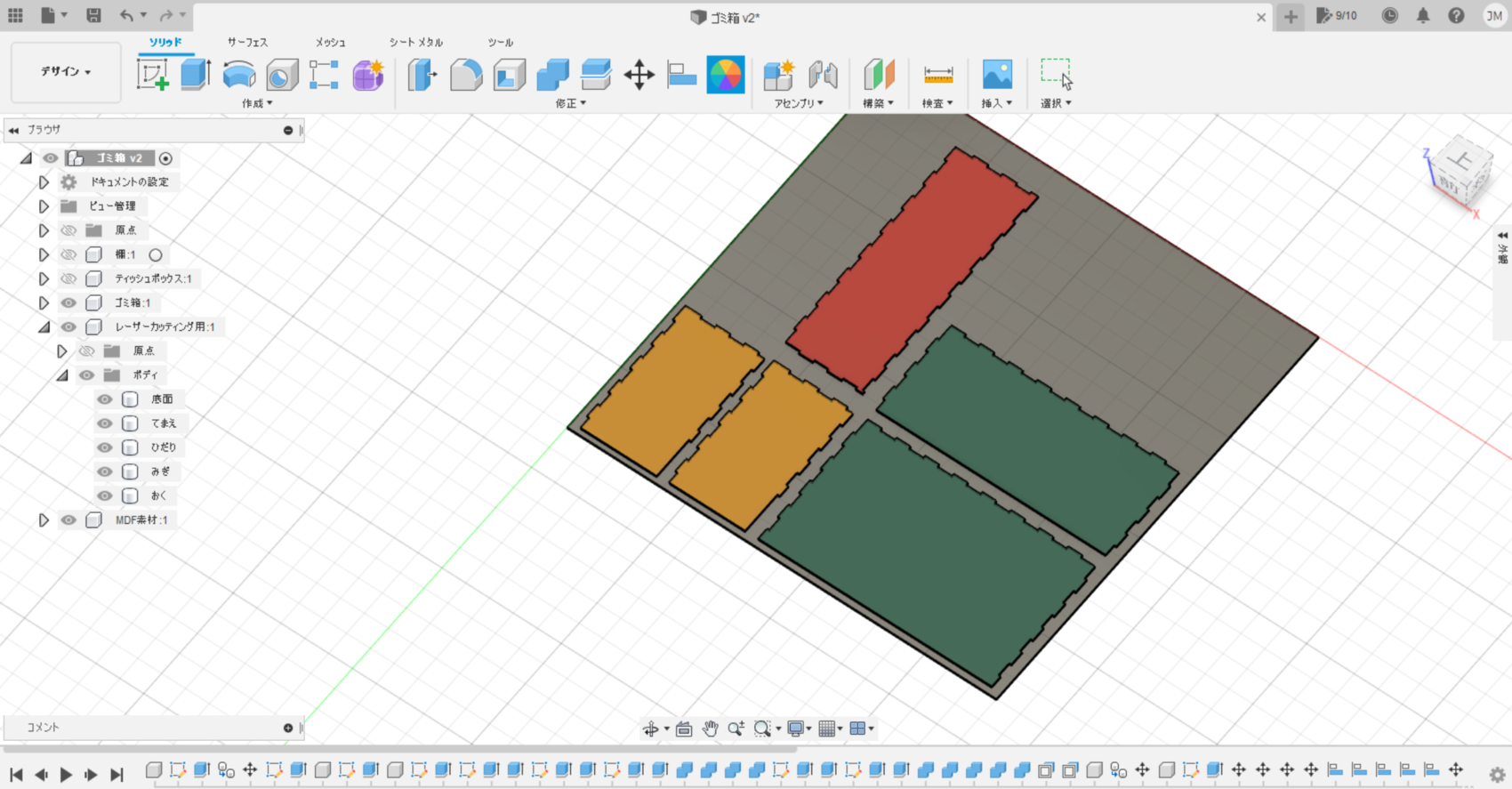Open the アセンブリ menu
1512x789 pixels.
799,103
